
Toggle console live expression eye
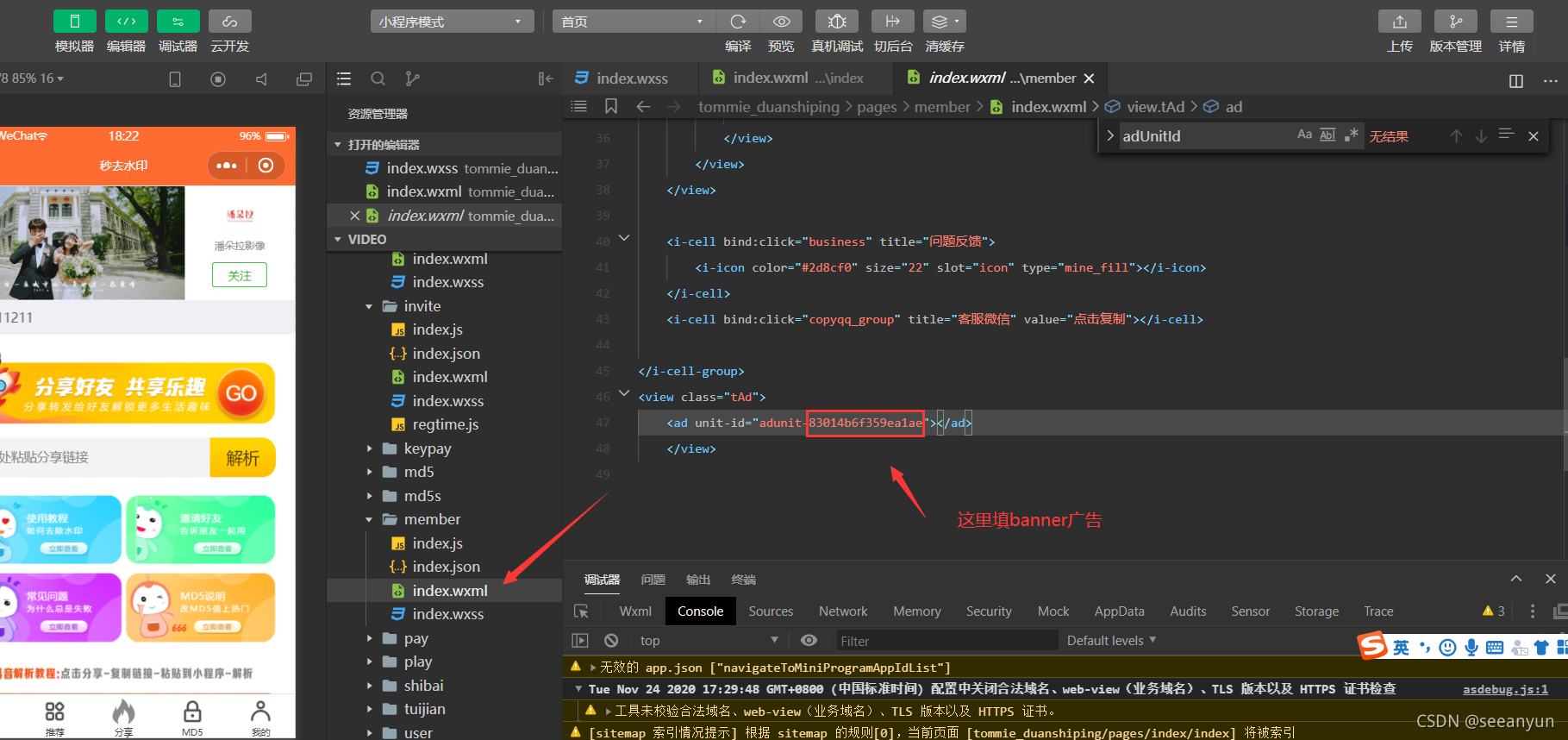[x=809, y=640]
